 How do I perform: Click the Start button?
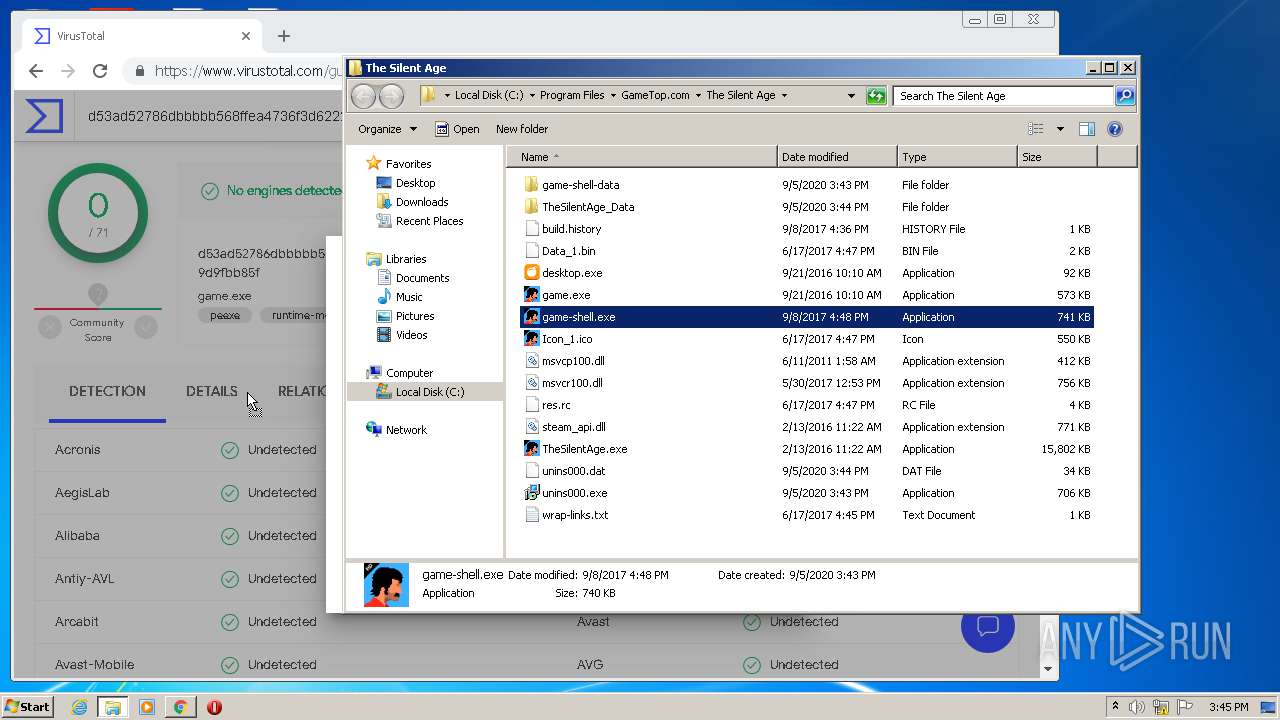[28, 707]
